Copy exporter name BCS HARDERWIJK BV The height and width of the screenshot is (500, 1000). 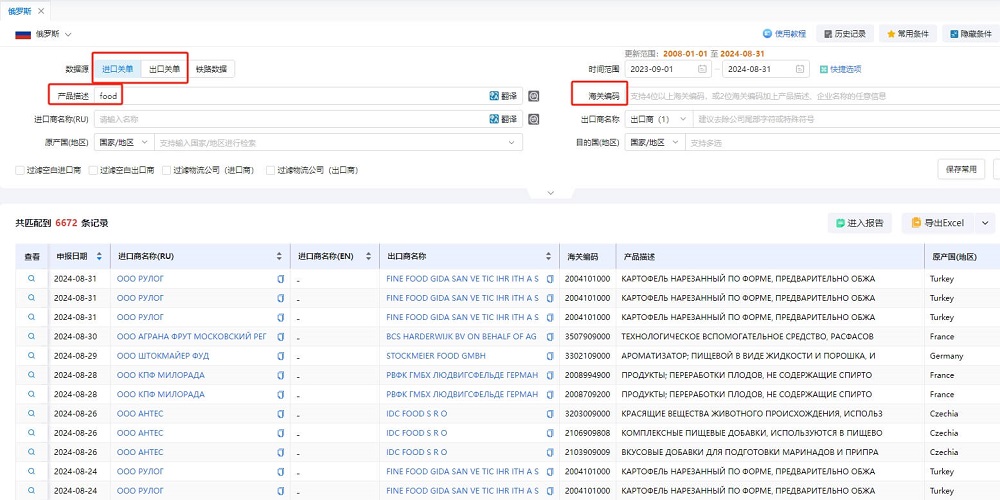click(550, 337)
